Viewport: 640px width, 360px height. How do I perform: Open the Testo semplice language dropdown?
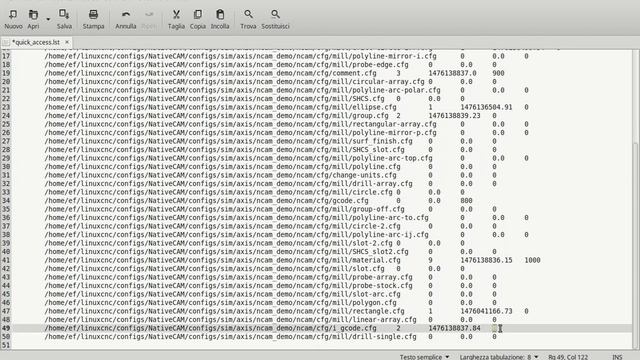click(x=424, y=357)
